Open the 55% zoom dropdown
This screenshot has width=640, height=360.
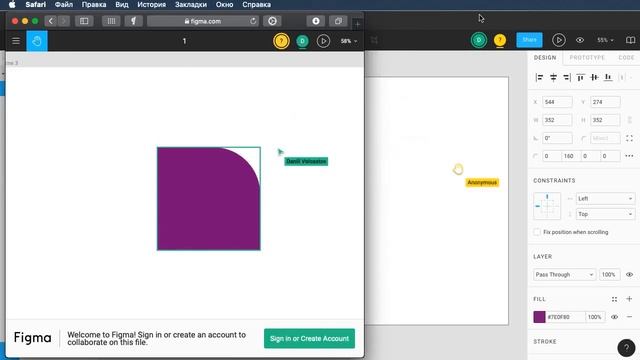point(605,40)
